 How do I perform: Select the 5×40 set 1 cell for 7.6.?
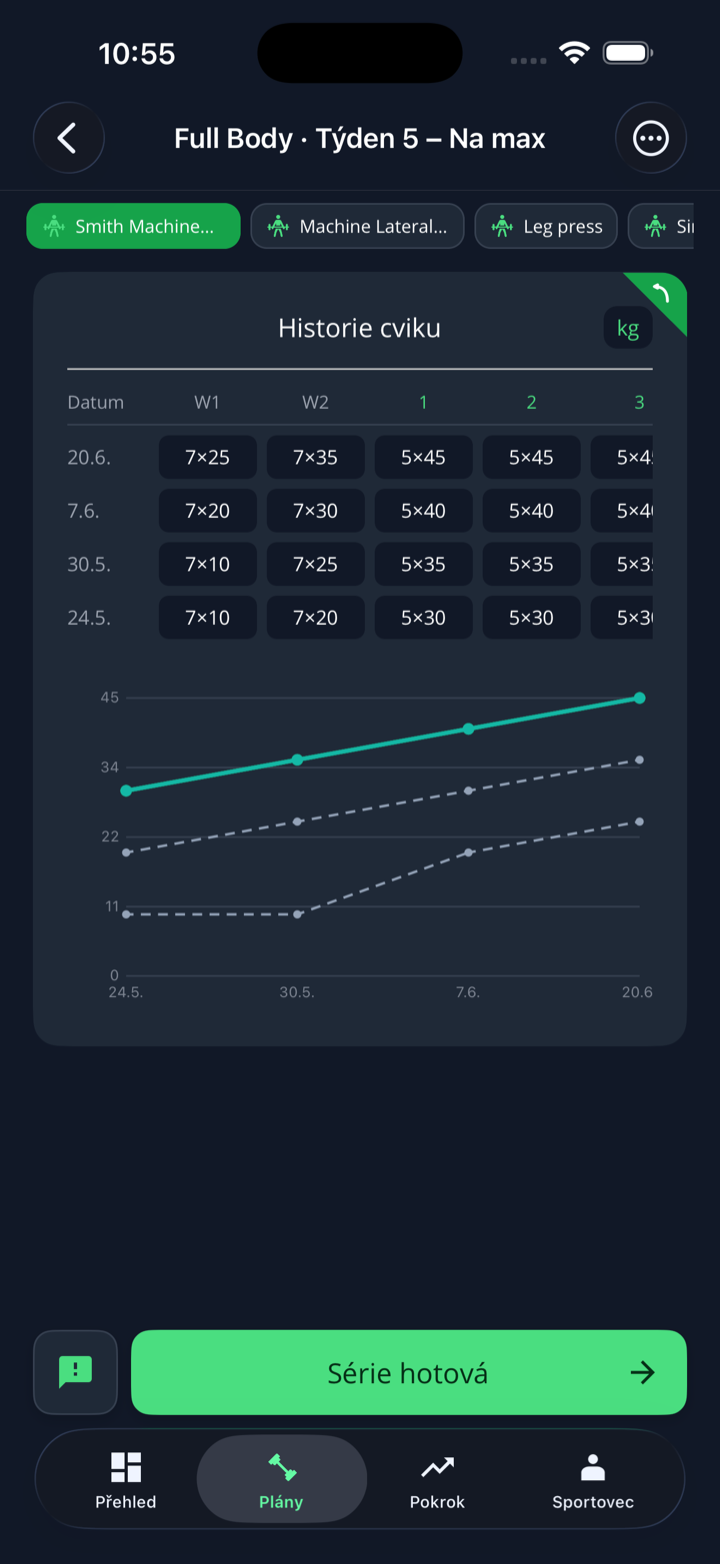(423, 511)
